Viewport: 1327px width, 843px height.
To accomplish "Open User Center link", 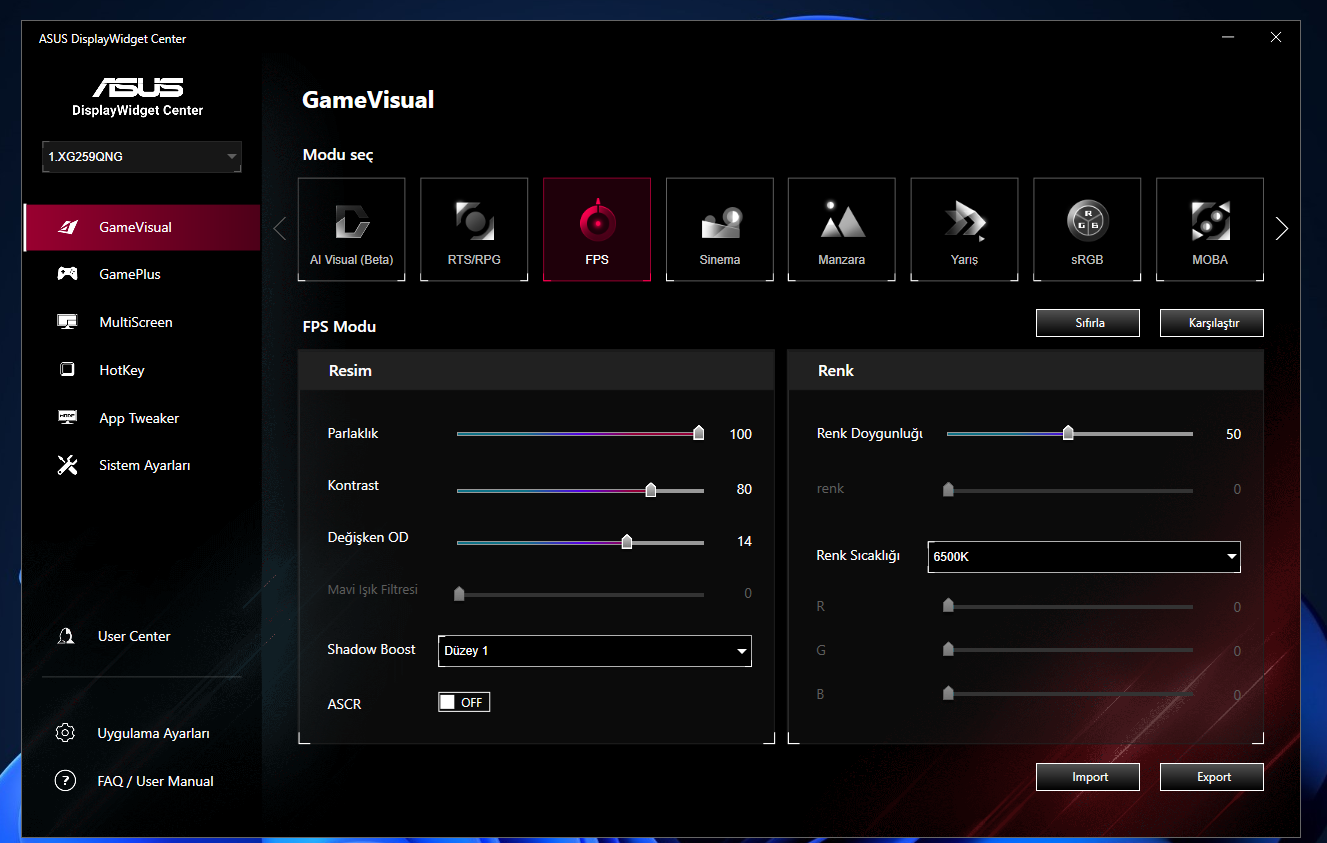I will pyautogui.click(x=134, y=636).
